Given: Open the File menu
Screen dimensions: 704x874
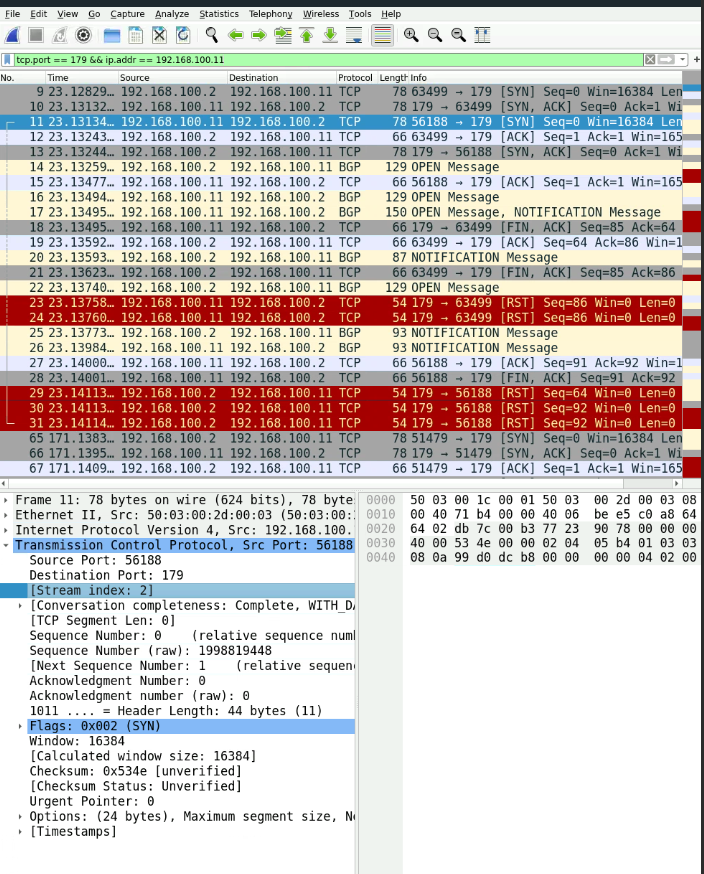Looking at the screenshot, I should 12,14.
